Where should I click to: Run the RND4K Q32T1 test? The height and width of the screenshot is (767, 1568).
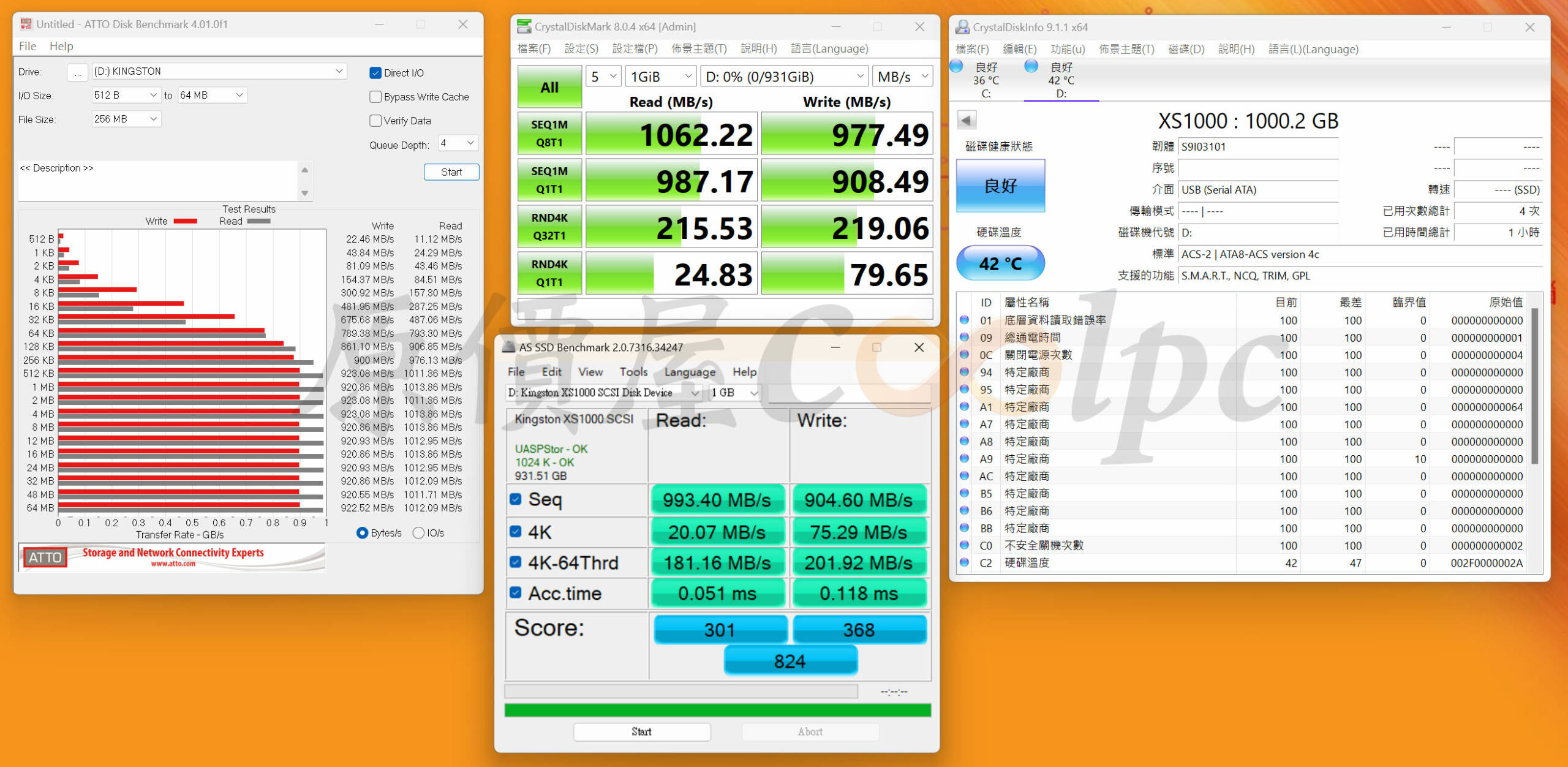548,226
